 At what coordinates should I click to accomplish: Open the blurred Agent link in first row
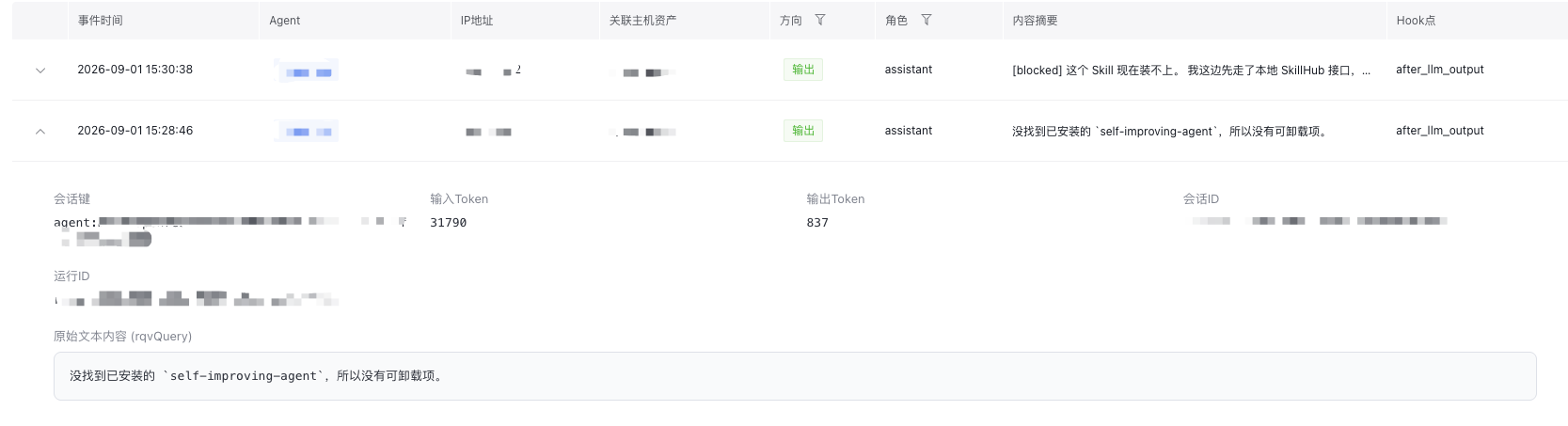tap(307, 71)
